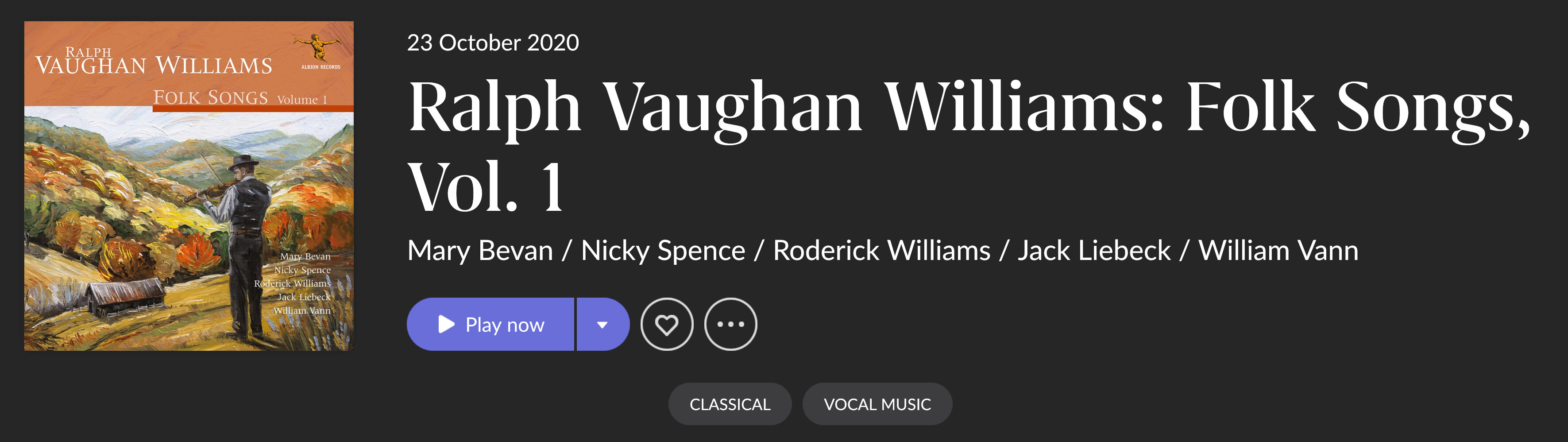Open the Roderick Williams artist link
The height and width of the screenshot is (442, 1568).
point(881,250)
